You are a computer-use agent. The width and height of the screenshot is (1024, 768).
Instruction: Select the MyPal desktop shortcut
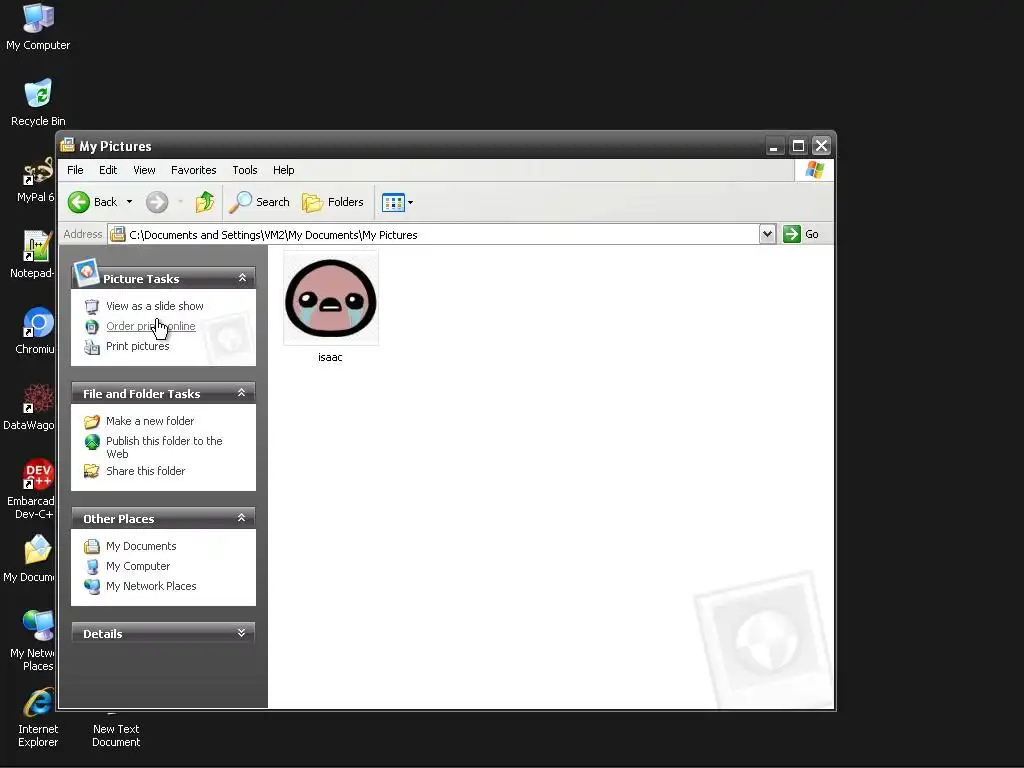(x=37, y=180)
